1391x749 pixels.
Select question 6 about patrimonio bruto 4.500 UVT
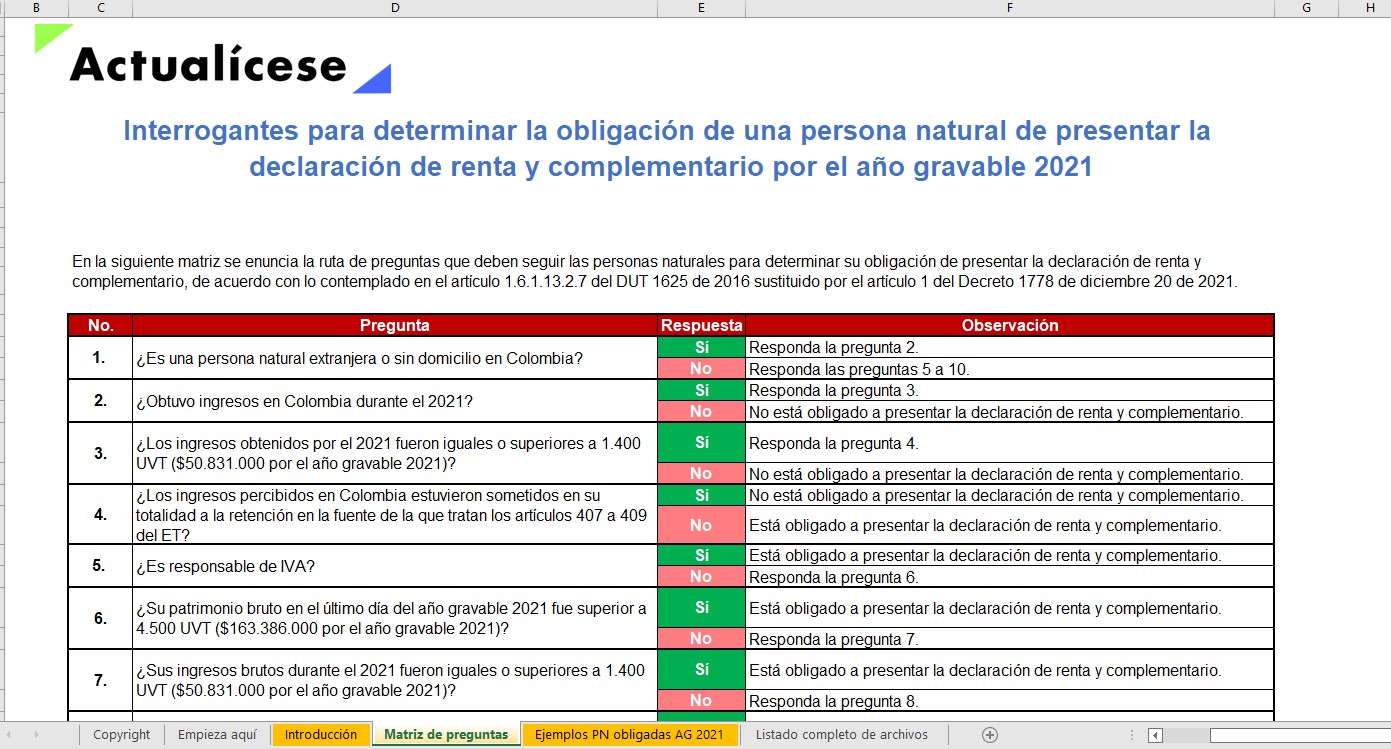395,618
